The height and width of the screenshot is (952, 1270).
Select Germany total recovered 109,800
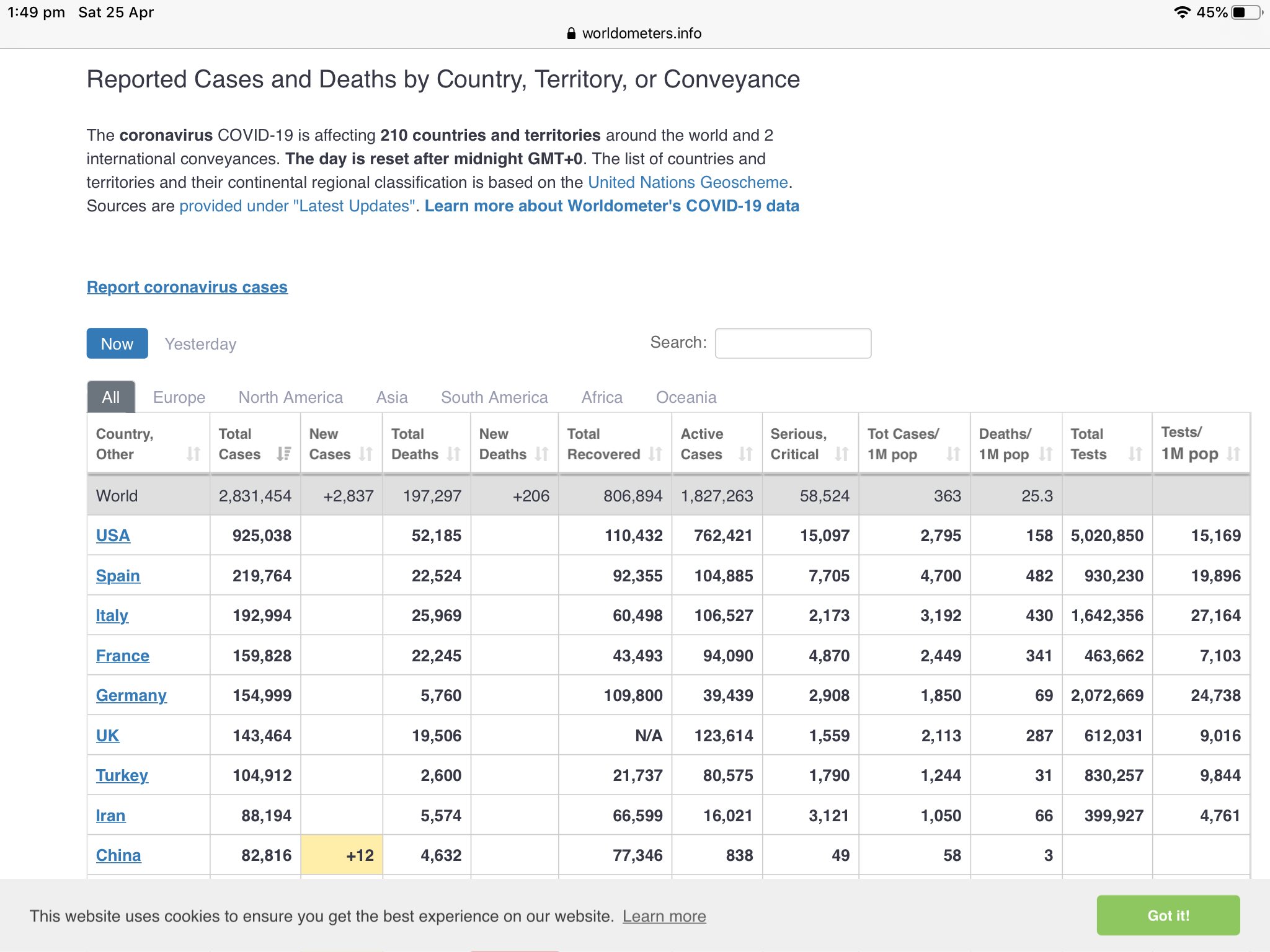(x=615, y=695)
